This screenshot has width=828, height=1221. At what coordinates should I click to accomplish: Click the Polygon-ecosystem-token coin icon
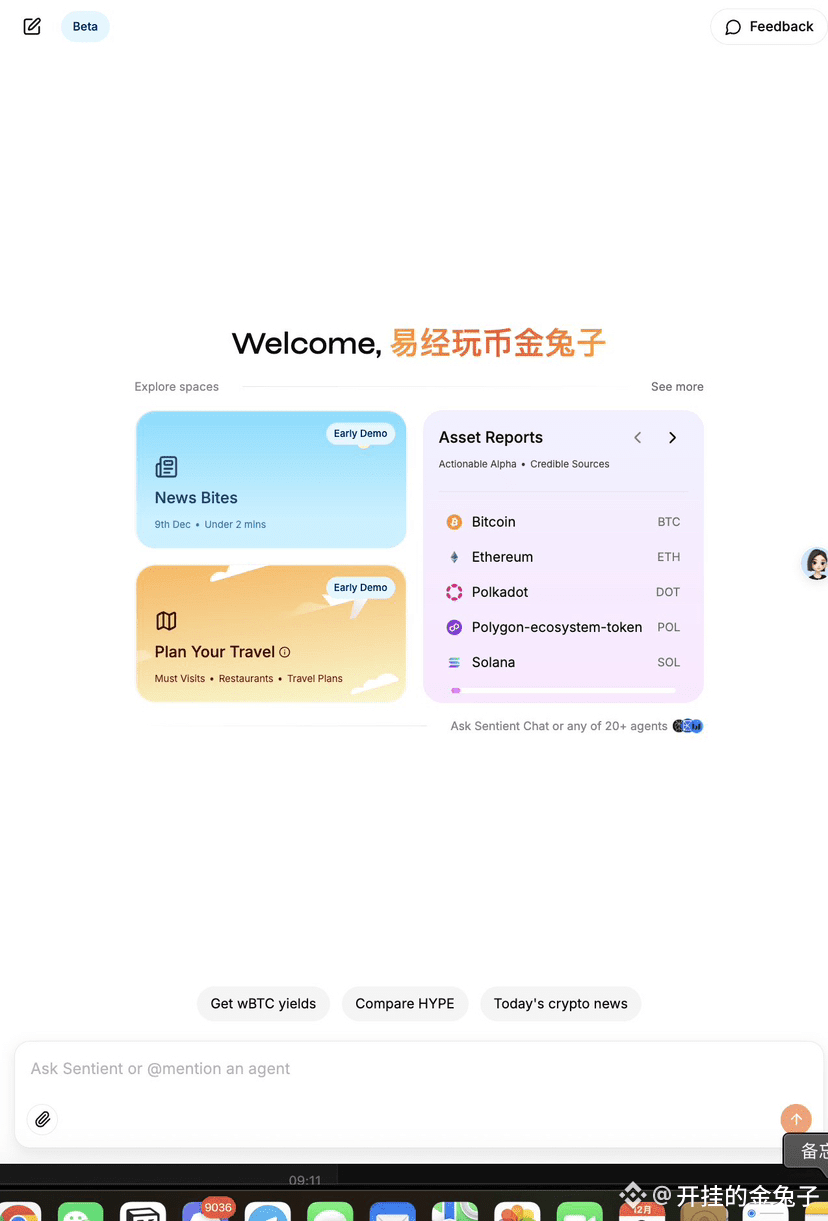(454, 627)
